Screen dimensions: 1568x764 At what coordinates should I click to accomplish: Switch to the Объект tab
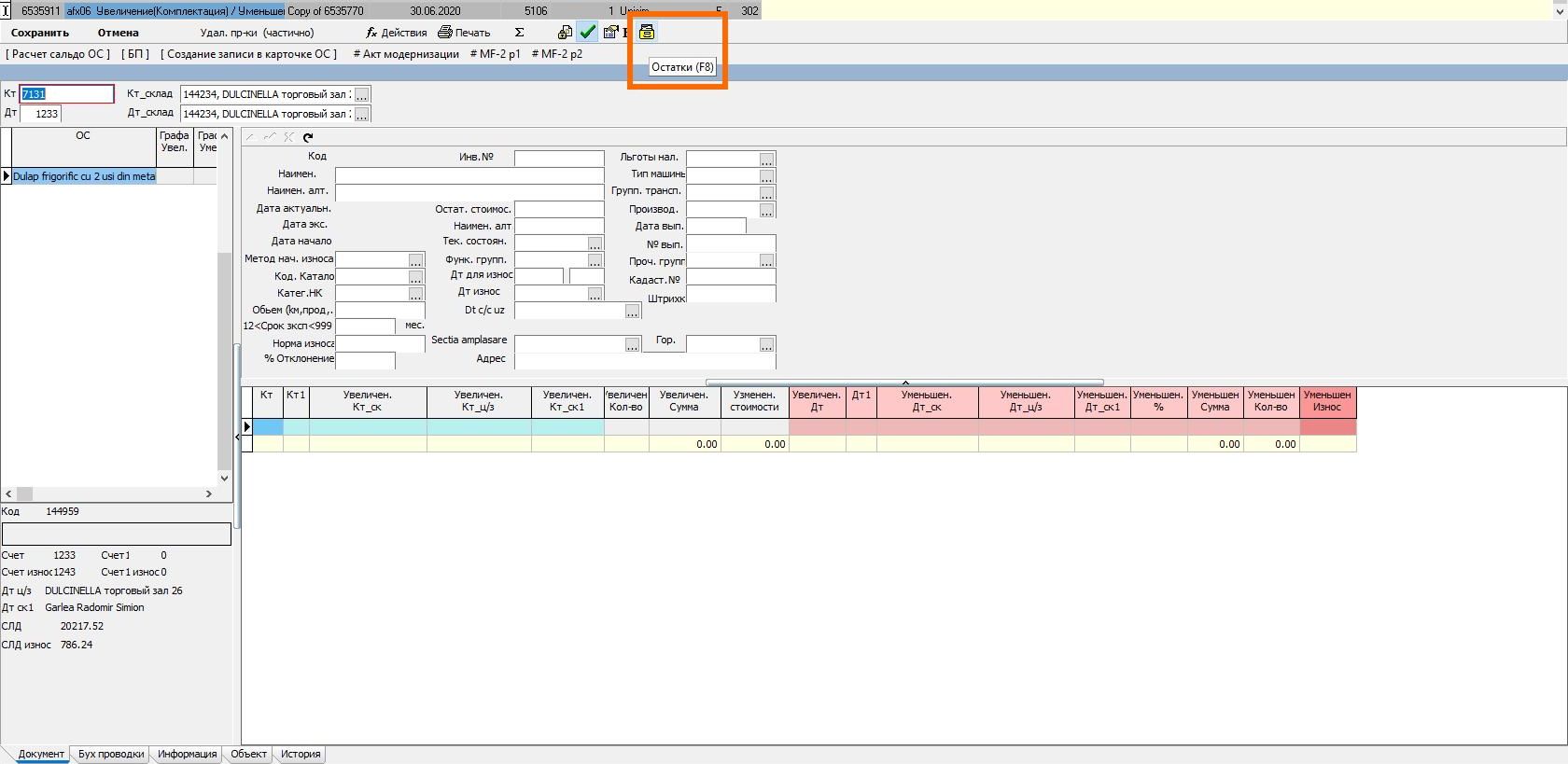click(x=248, y=754)
